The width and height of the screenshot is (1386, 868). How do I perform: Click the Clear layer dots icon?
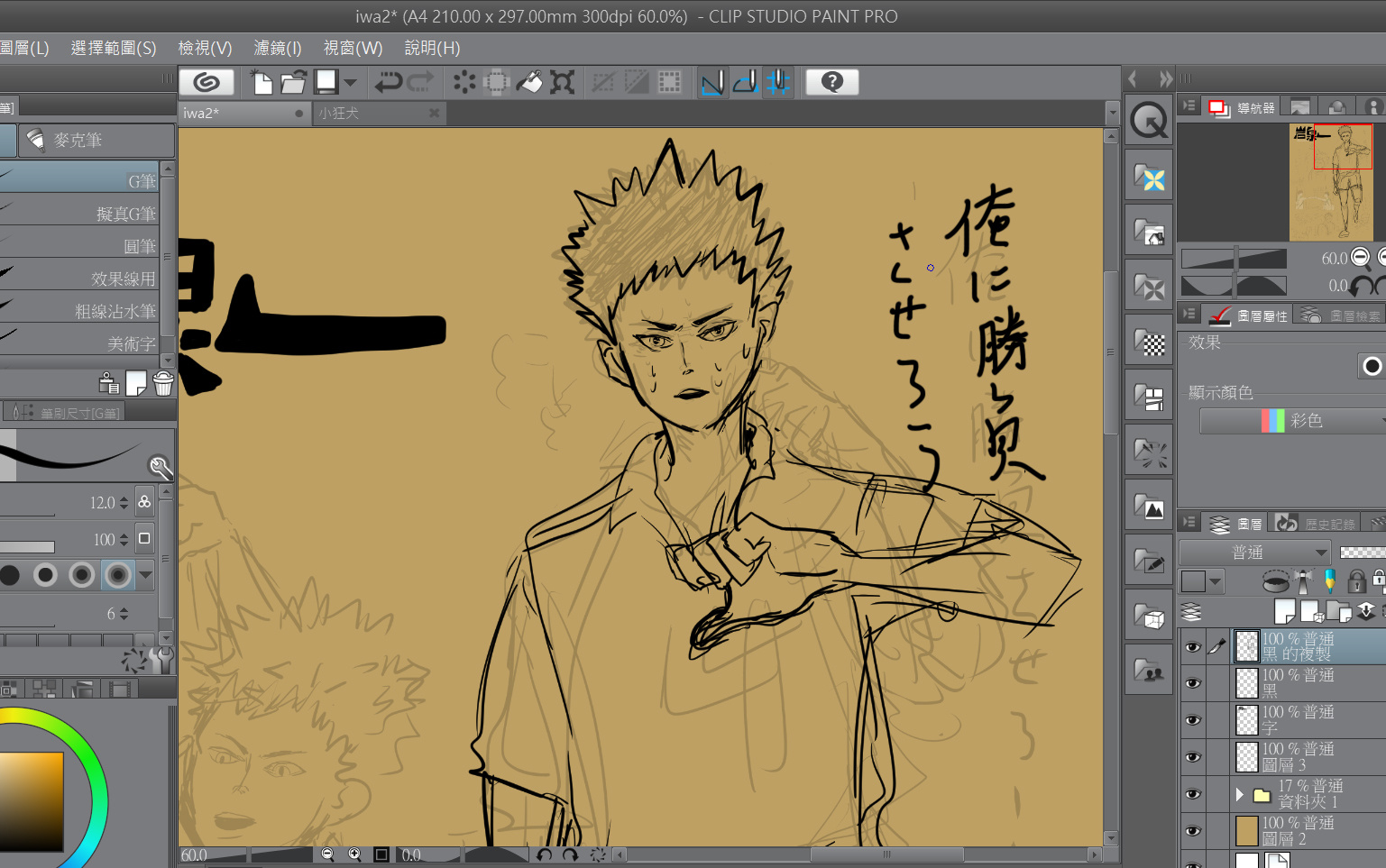[x=464, y=83]
